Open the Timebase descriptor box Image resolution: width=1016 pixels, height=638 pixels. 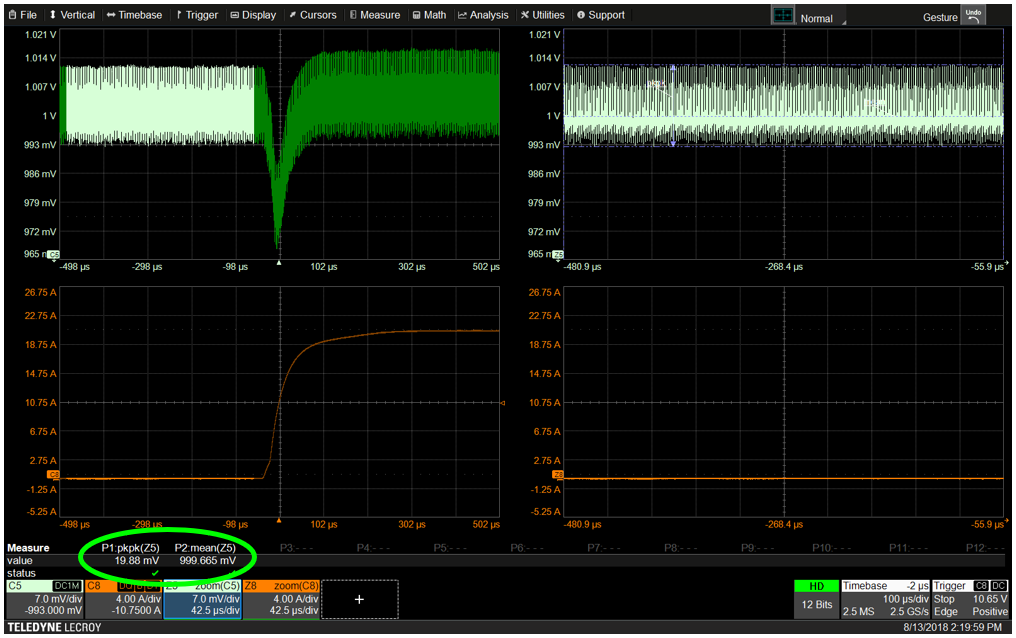pos(884,598)
